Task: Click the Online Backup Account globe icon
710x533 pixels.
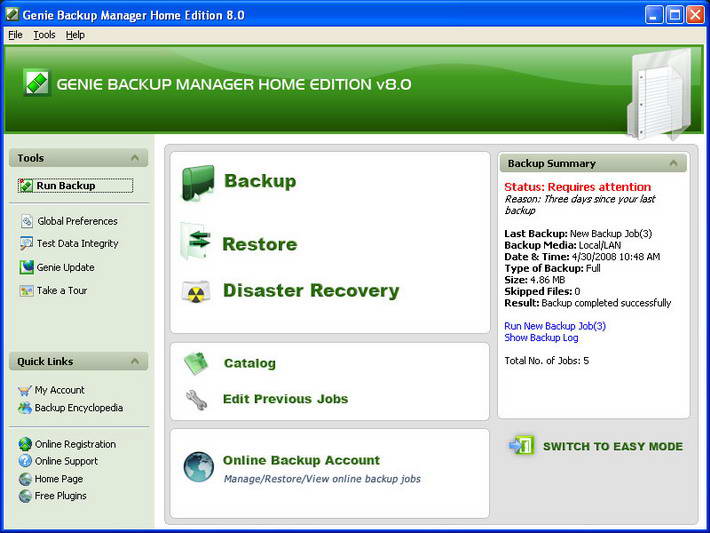Action: (x=199, y=467)
